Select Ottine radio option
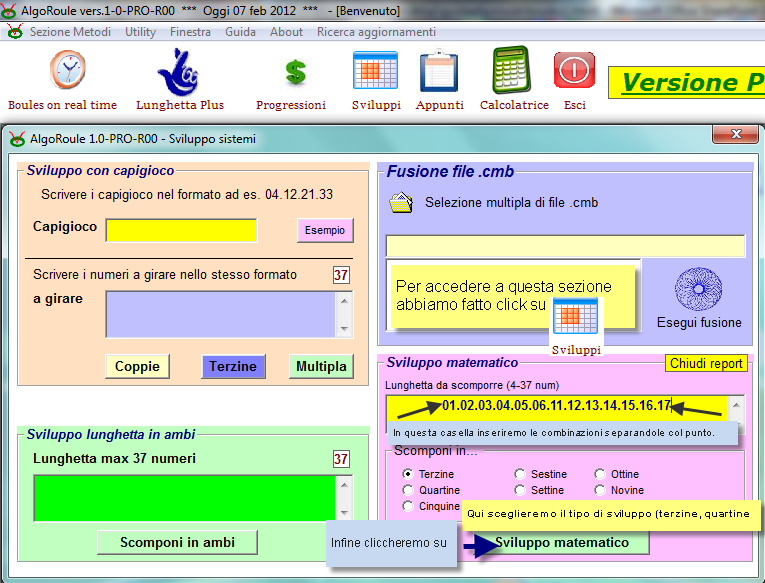This screenshot has width=765, height=583. point(600,474)
